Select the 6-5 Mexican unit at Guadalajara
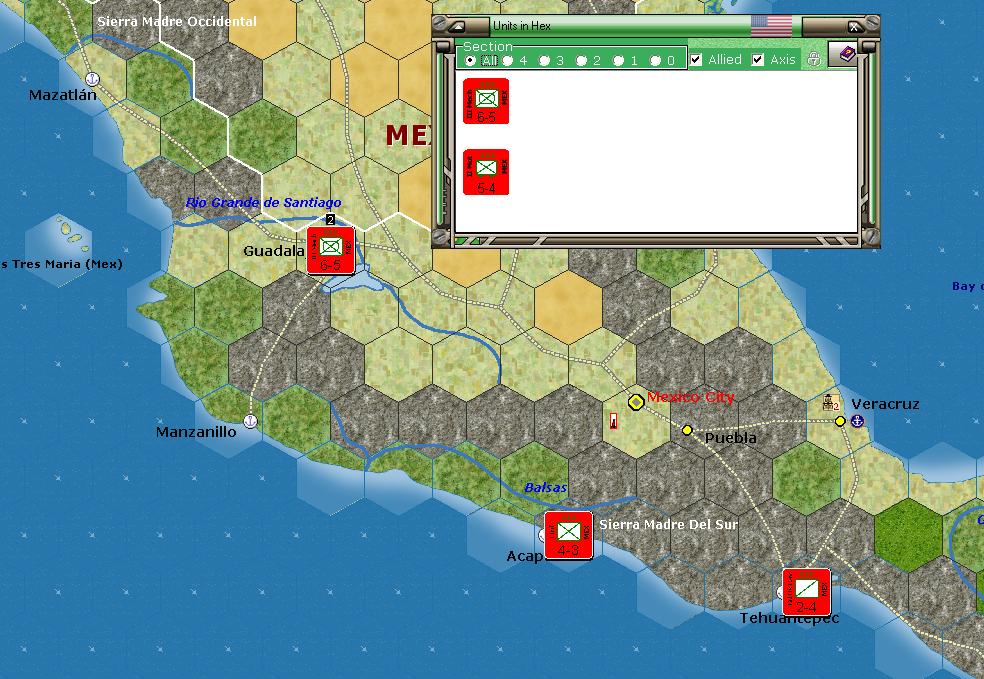This screenshot has width=984, height=679. pos(331,250)
